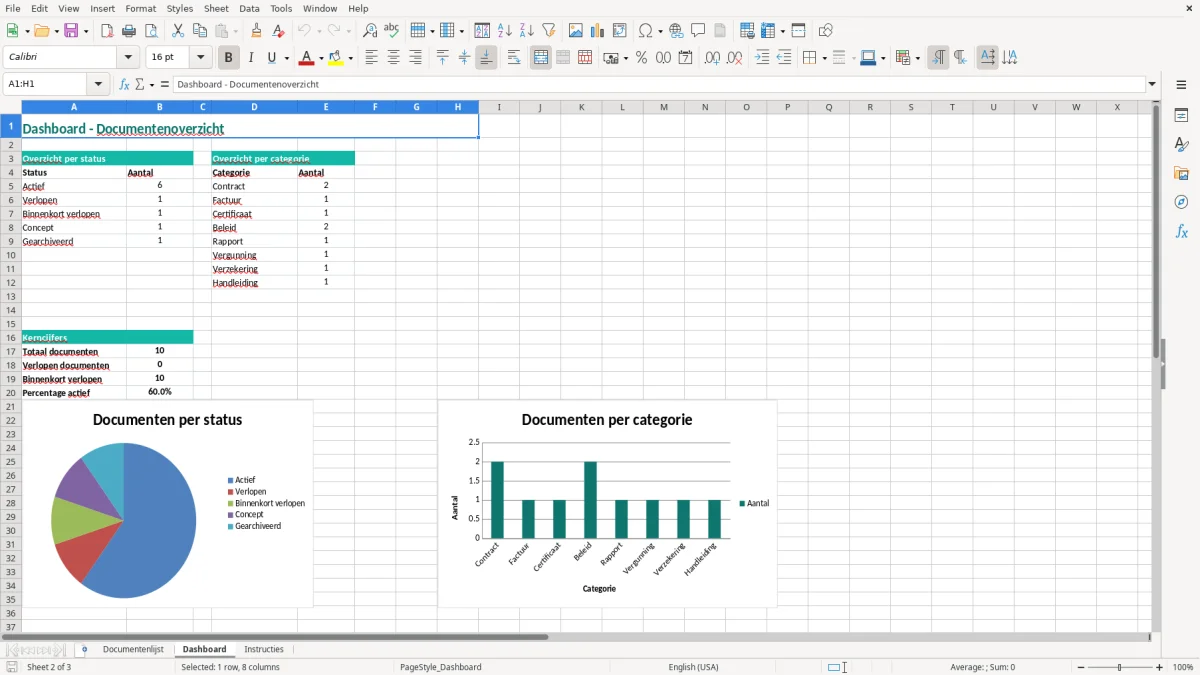Click the zoom slider in status bar
Image resolution: width=1200 pixels, height=675 pixels.
pos(1120,667)
